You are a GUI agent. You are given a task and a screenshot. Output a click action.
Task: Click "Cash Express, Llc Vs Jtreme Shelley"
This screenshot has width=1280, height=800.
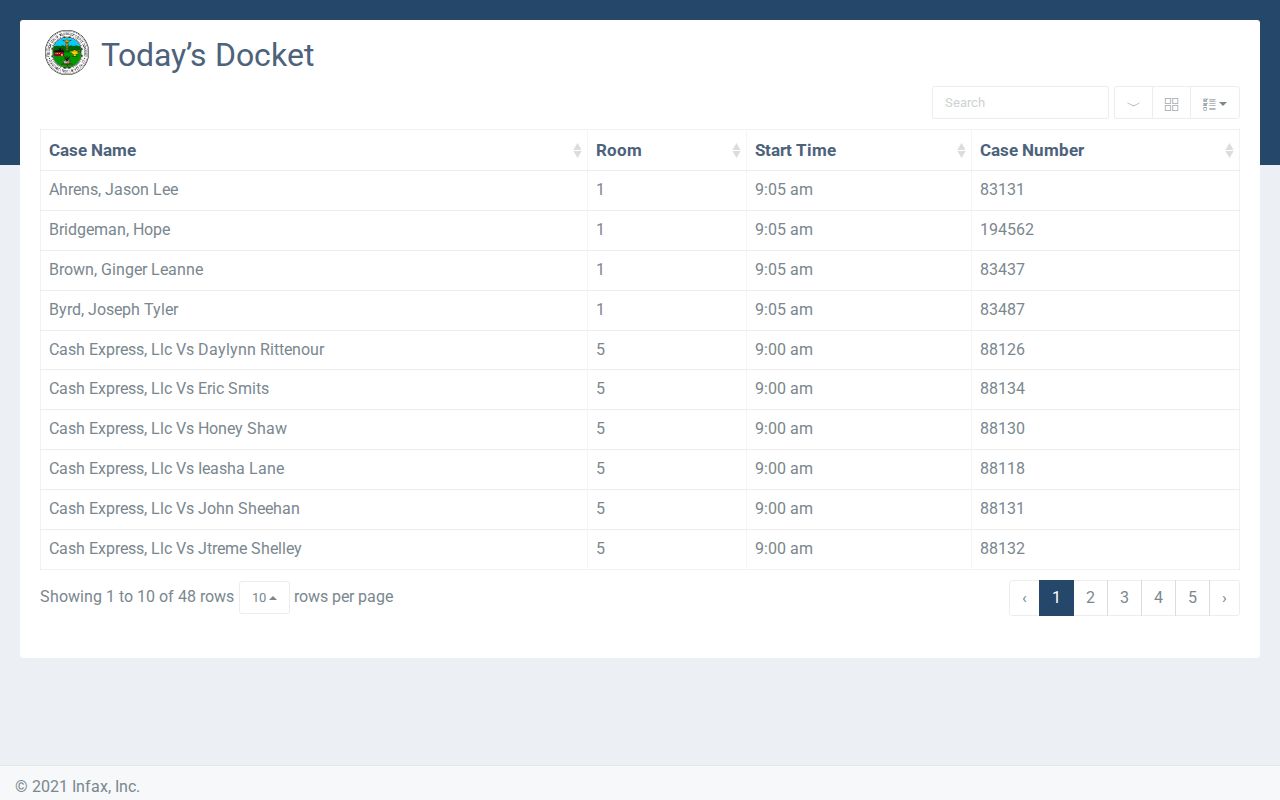(x=175, y=549)
